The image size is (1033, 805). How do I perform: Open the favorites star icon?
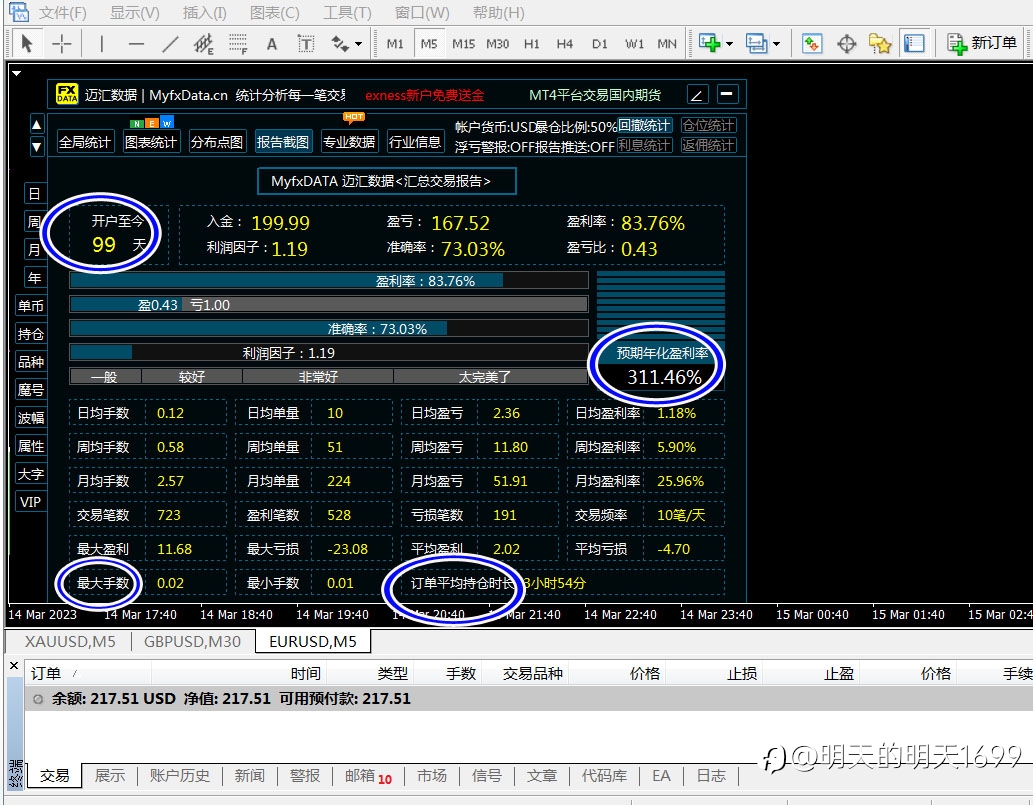point(879,44)
